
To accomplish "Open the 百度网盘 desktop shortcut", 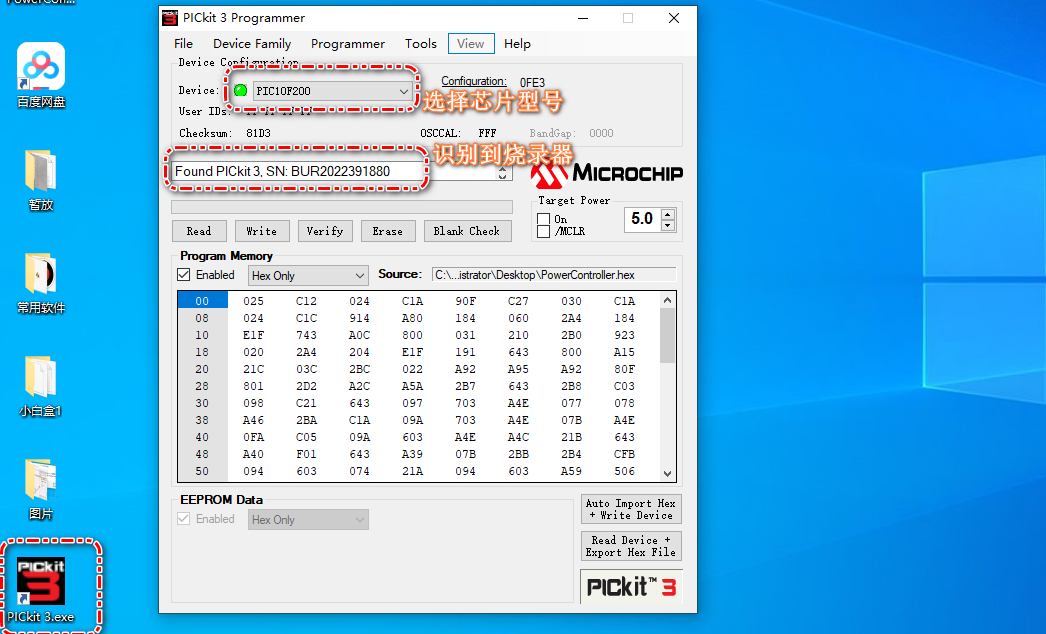I will [x=41, y=75].
